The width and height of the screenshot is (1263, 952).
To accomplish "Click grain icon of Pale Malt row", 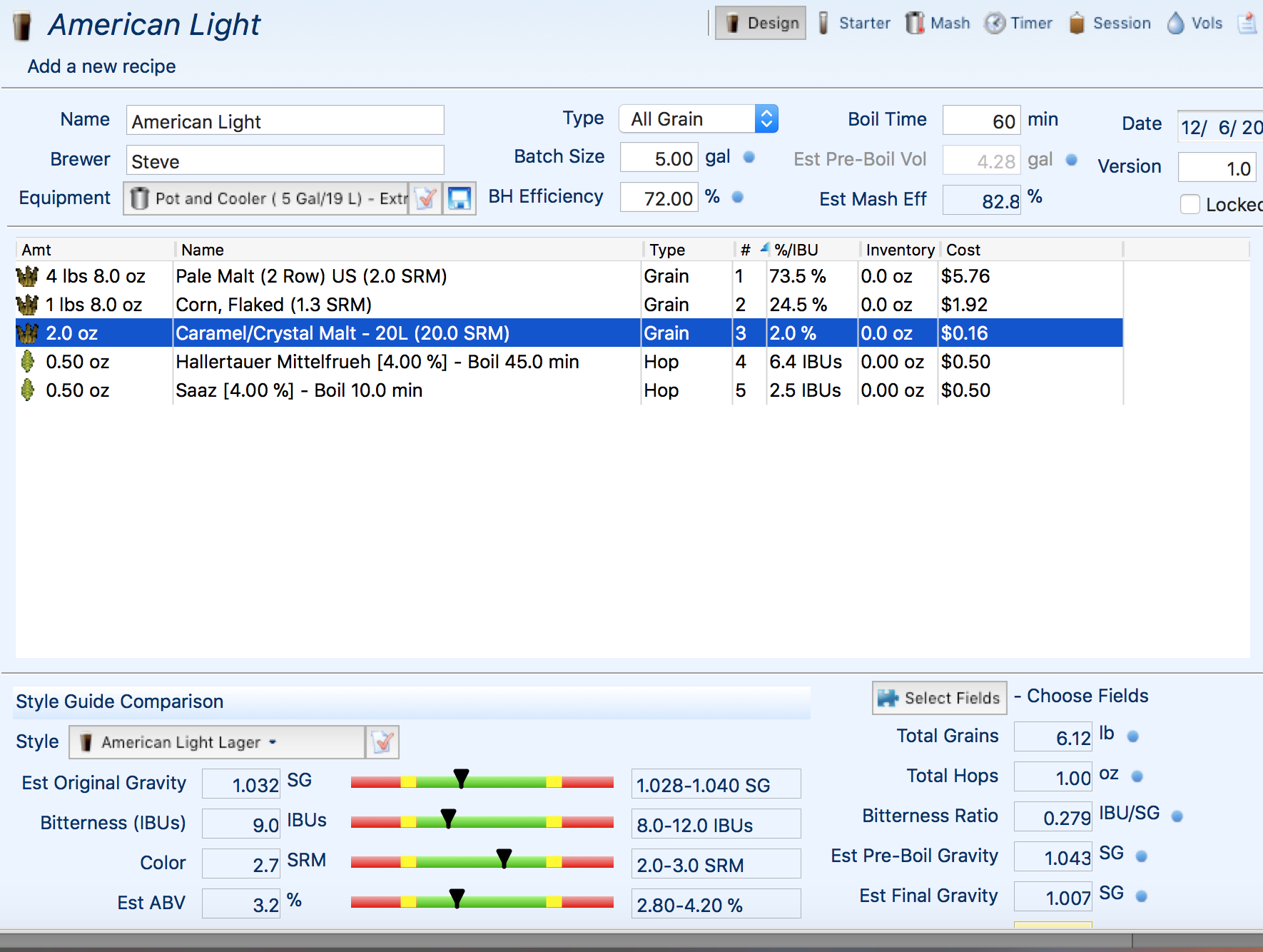I will coord(27,276).
